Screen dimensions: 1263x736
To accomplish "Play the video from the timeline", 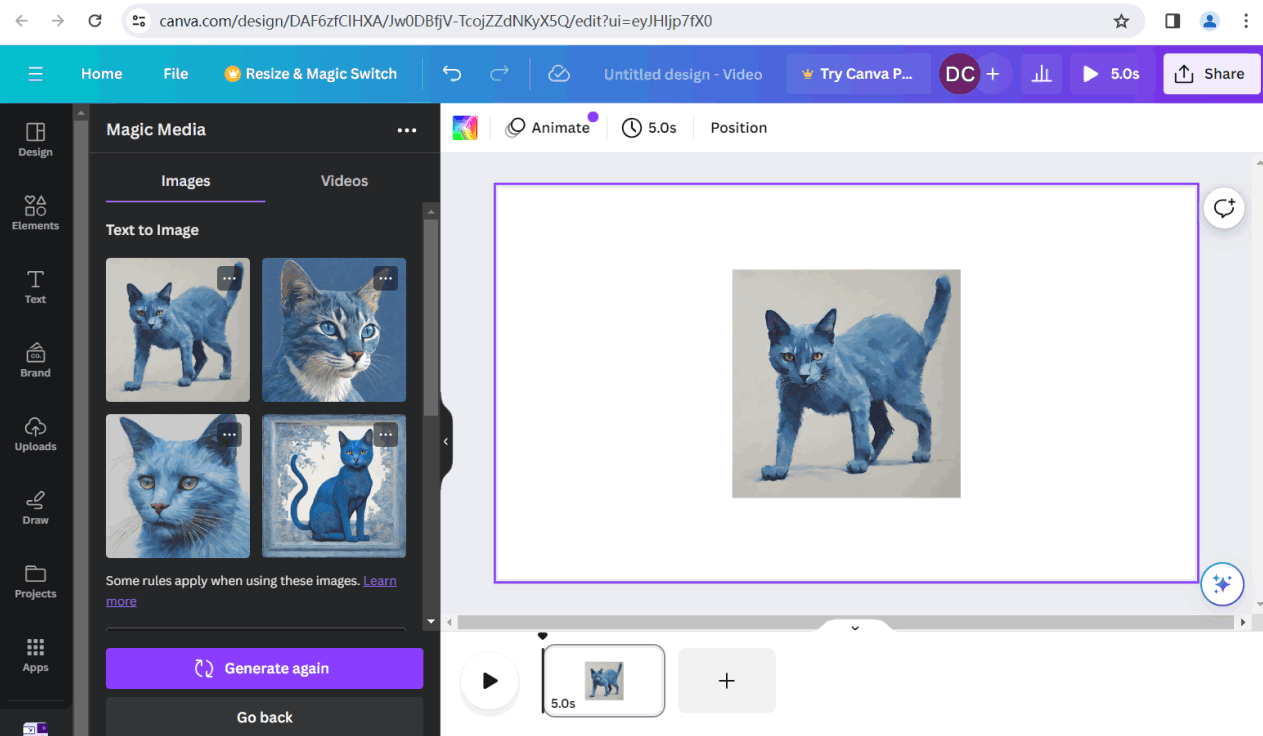I will coord(489,681).
